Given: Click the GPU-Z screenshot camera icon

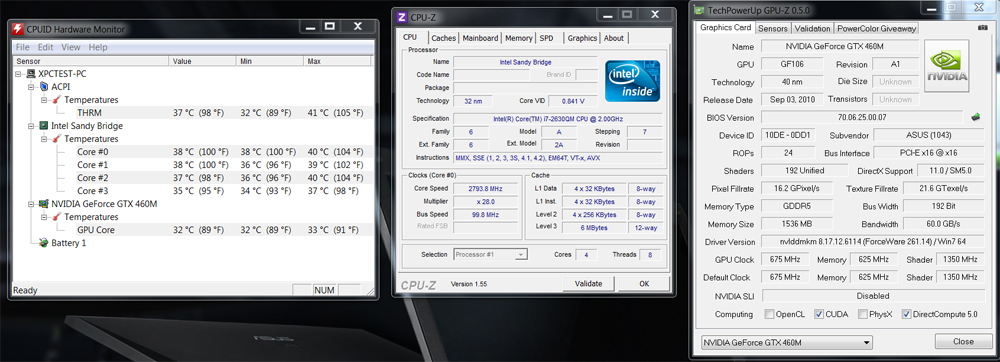Looking at the screenshot, I should coord(982,28).
